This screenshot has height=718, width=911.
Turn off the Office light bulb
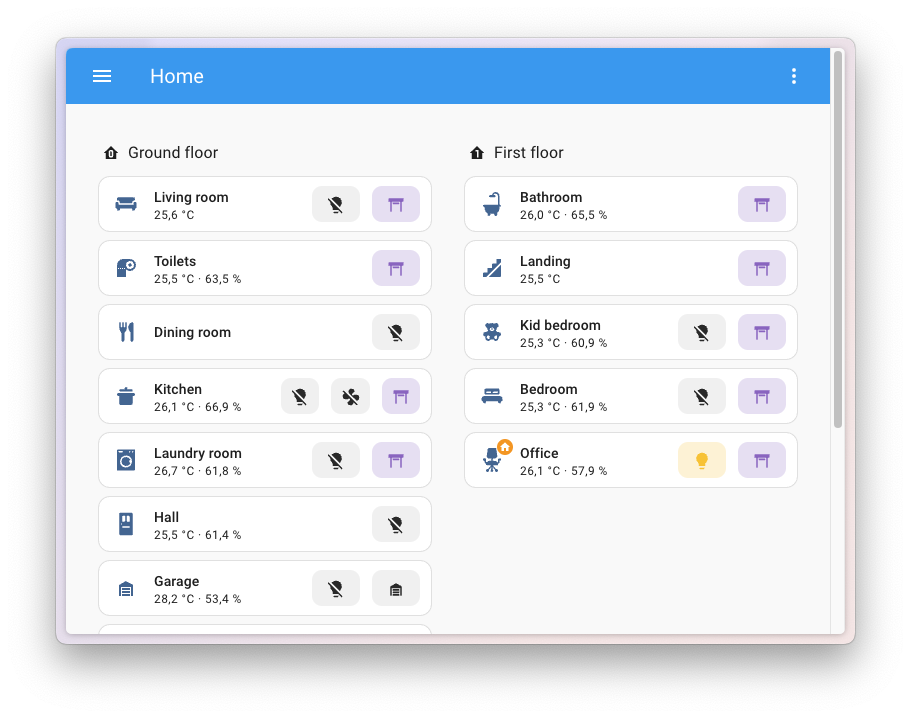coord(701,460)
